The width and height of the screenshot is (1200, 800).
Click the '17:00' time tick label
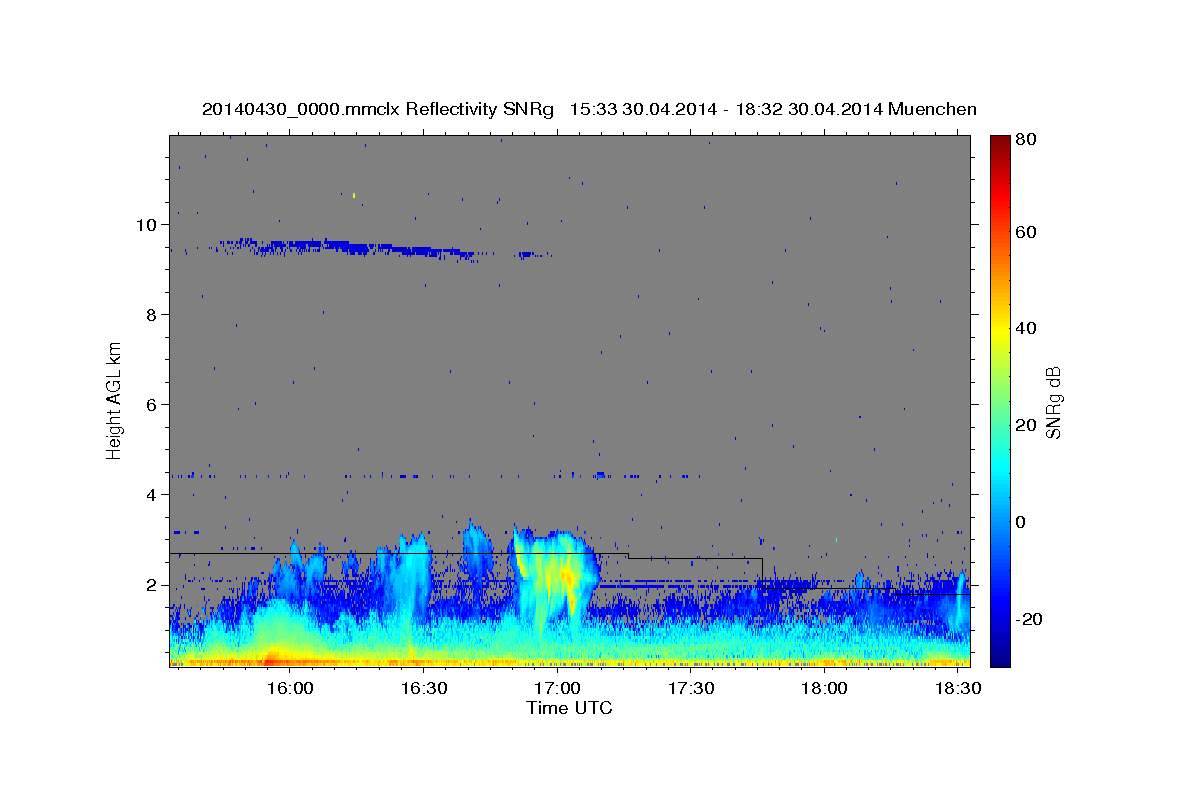point(557,689)
